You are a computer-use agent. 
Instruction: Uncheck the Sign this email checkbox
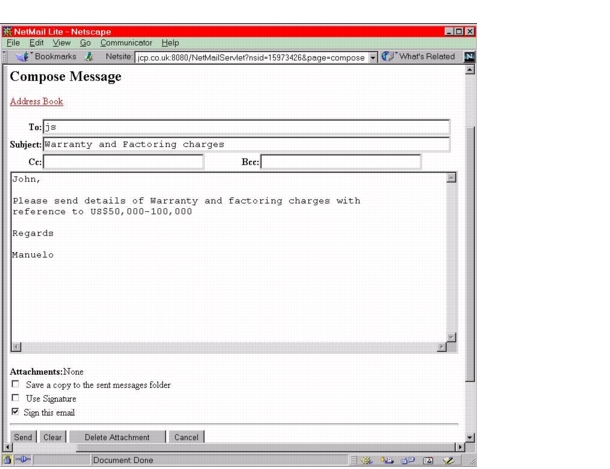15,411
